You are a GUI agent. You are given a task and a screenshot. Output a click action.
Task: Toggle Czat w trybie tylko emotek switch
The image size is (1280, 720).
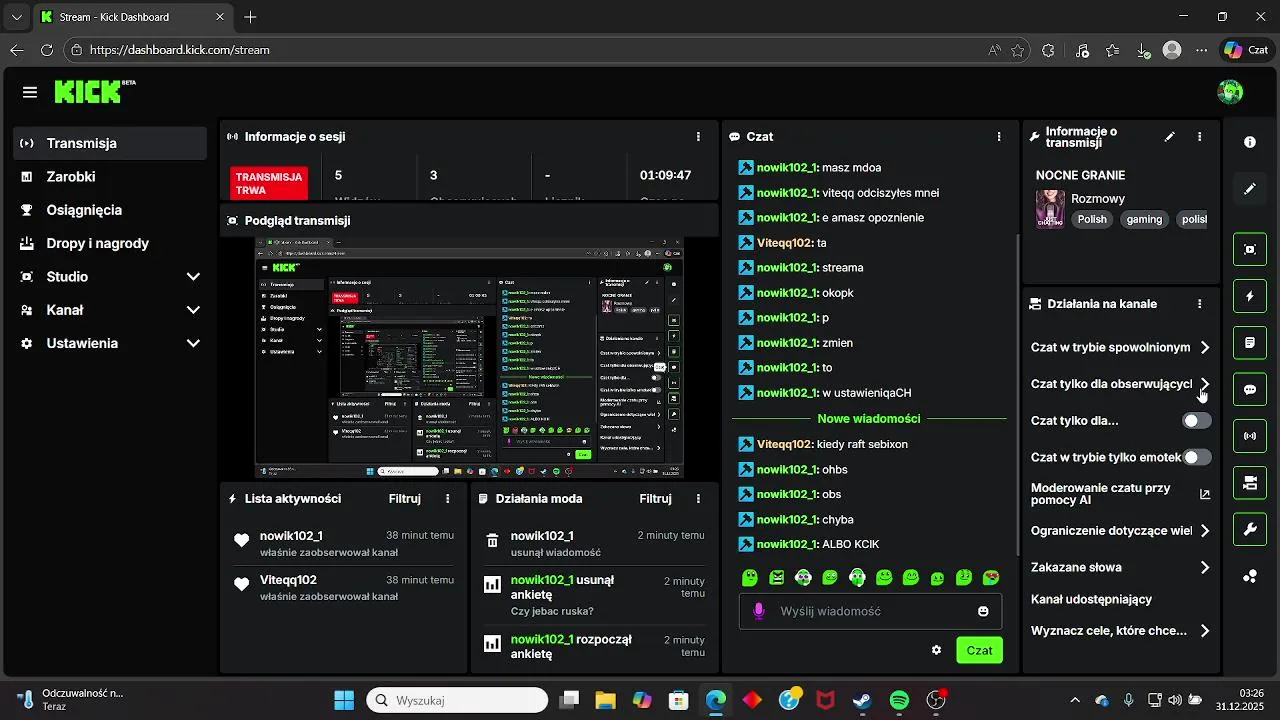coord(1196,457)
